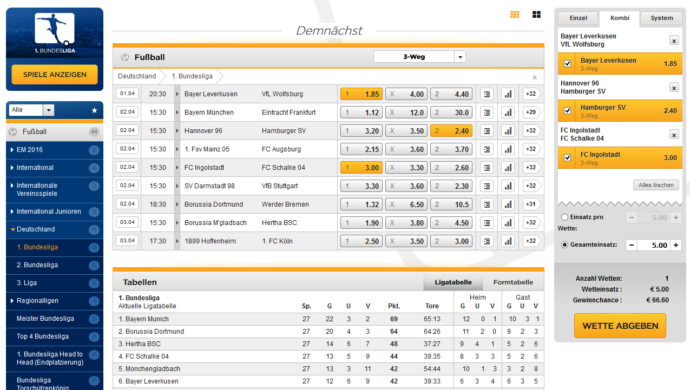Uncheck Hamburger SV selection in bet slip
The image size is (690, 390).
pyautogui.click(x=568, y=111)
